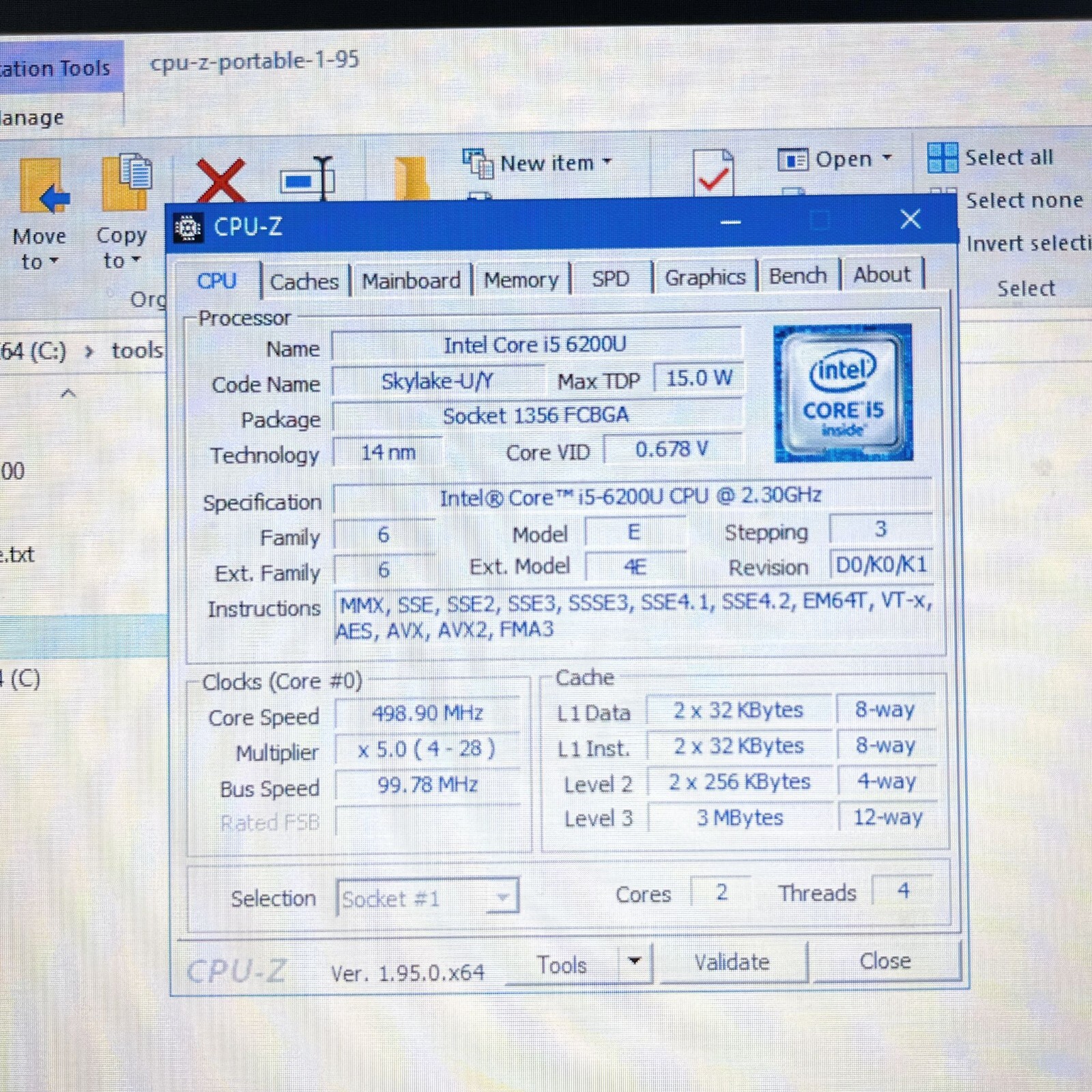Click the Move to folder icon

coord(45,186)
